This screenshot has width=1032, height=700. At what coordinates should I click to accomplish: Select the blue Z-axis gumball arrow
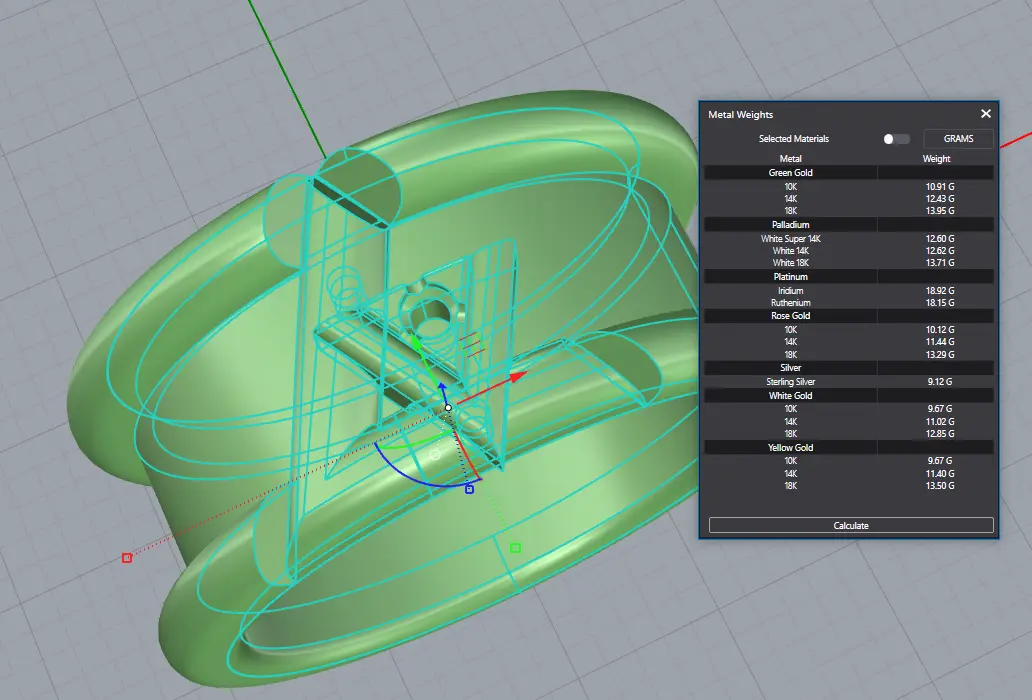pos(442,387)
